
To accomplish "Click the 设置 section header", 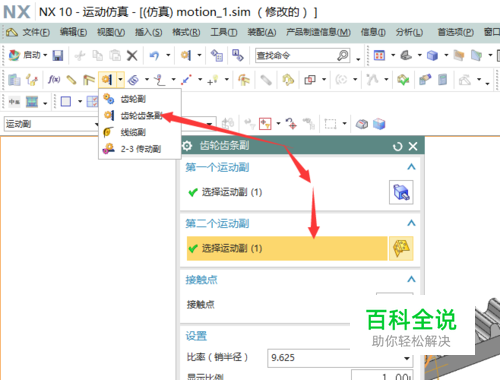I will [x=196, y=336].
